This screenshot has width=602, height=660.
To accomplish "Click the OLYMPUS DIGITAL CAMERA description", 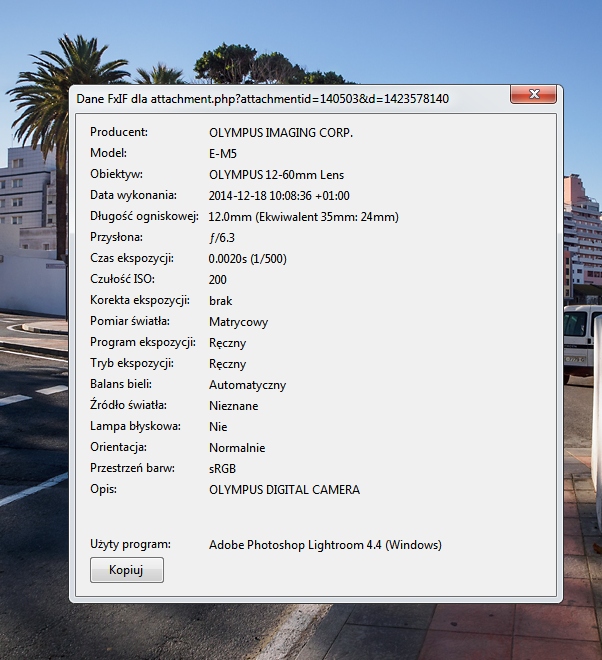I will click(284, 490).
